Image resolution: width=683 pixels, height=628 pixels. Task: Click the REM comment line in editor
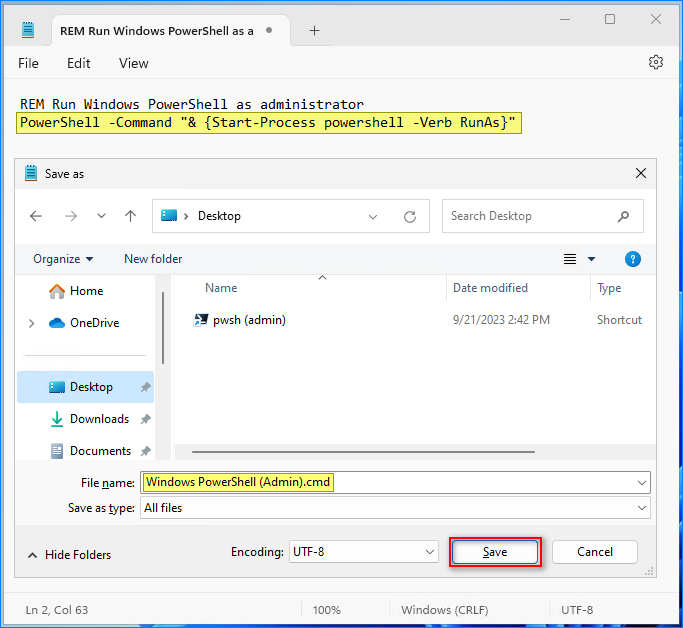coord(192,105)
